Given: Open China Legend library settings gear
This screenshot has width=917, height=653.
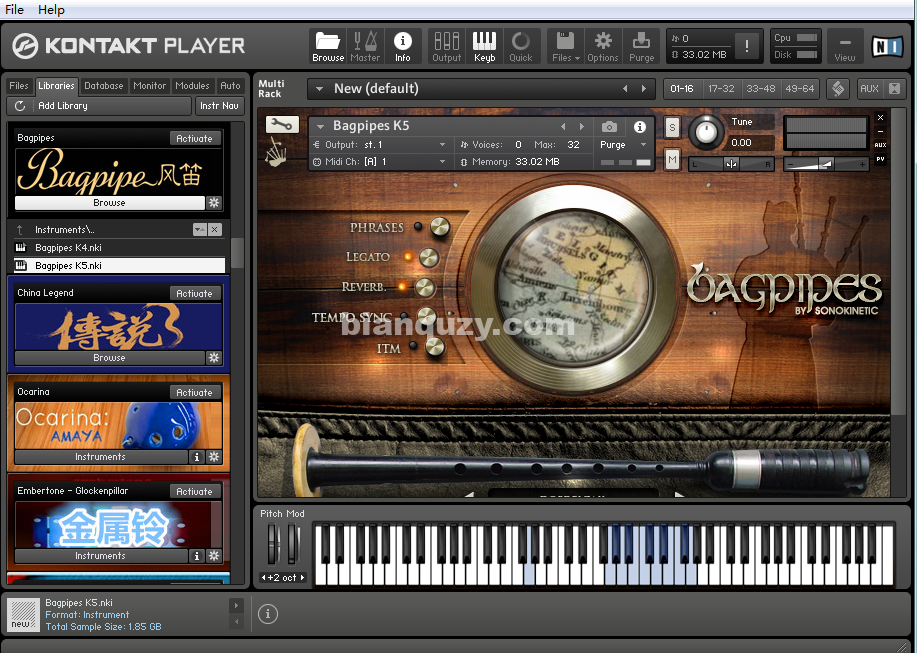Looking at the screenshot, I should point(214,357).
